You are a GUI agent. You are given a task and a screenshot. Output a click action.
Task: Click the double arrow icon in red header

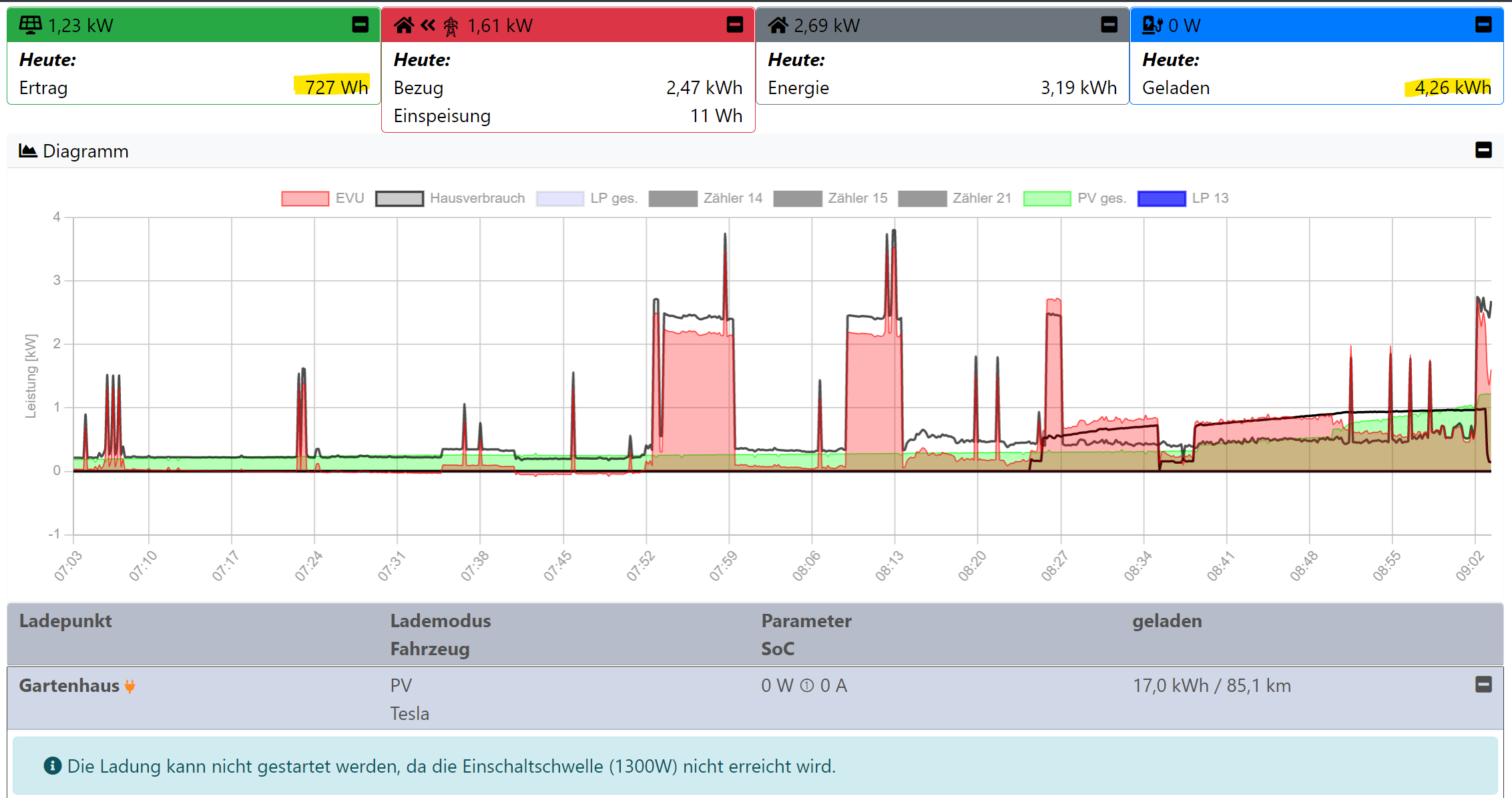point(428,25)
